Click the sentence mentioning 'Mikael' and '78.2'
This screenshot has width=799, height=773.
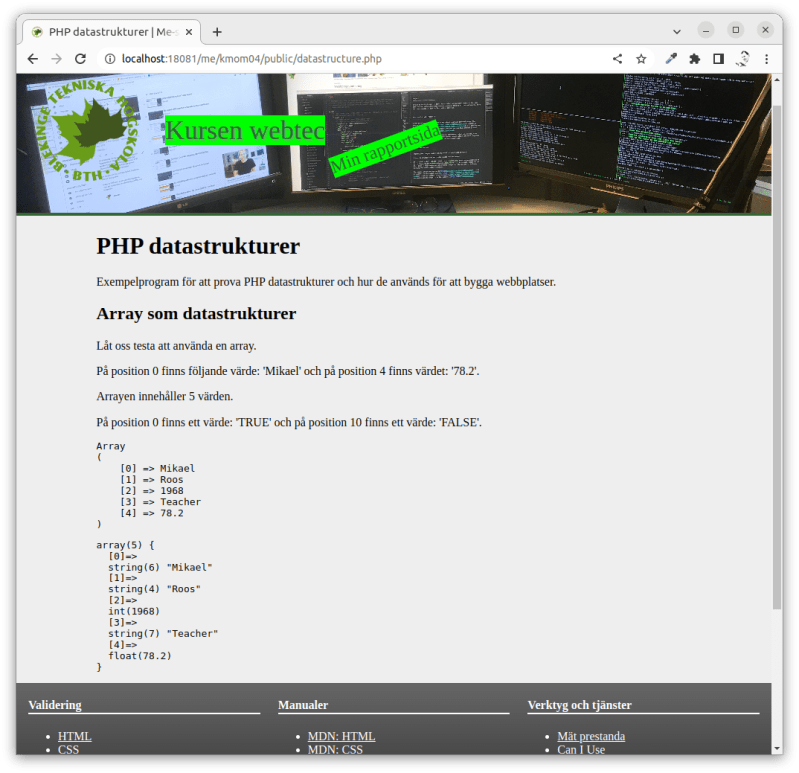click(288, 371)
